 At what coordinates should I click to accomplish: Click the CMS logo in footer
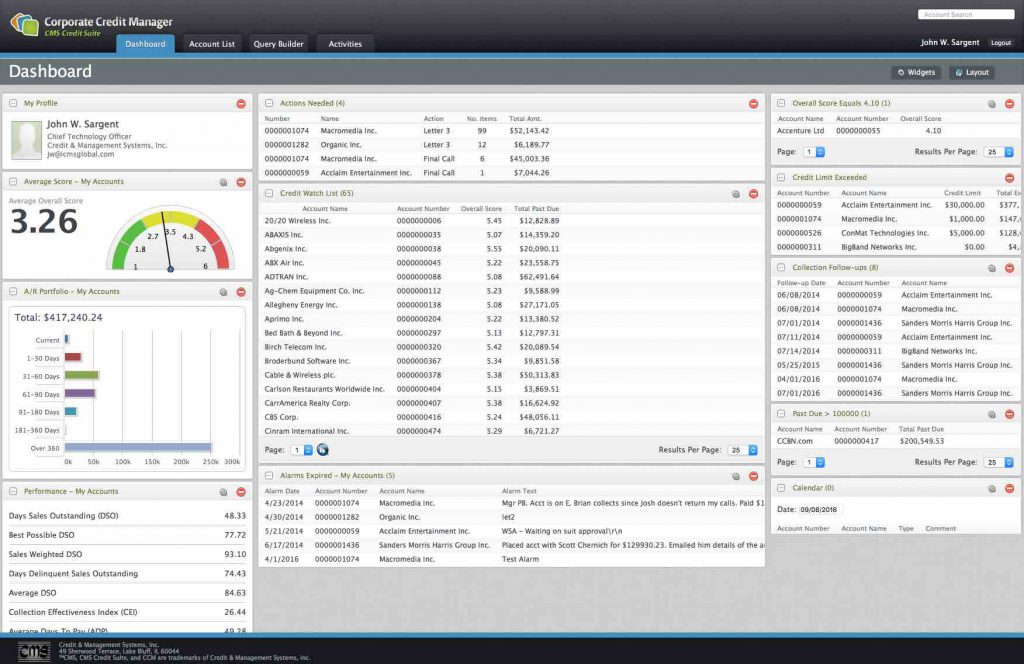(33, 651)
